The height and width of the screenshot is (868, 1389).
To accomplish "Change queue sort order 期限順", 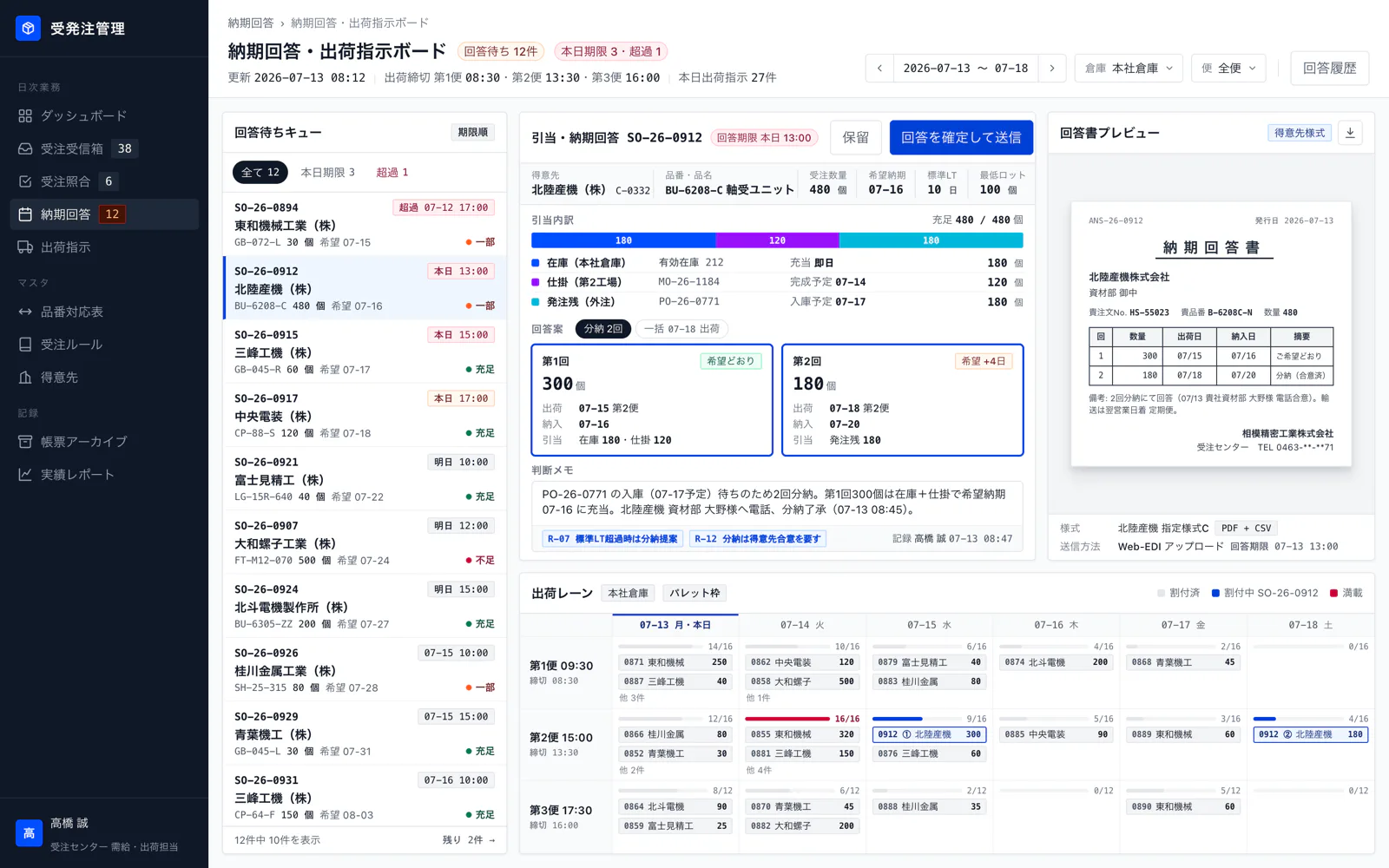I will [473, 132].
